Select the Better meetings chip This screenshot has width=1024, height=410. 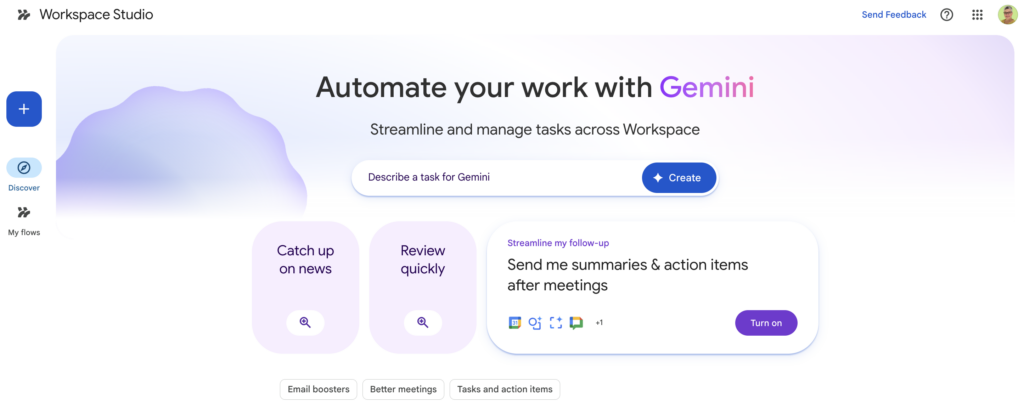pos(403,390)
